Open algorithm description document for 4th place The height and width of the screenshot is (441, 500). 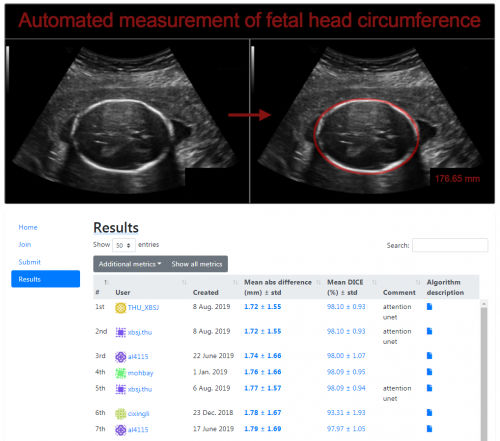coord(429,372)
